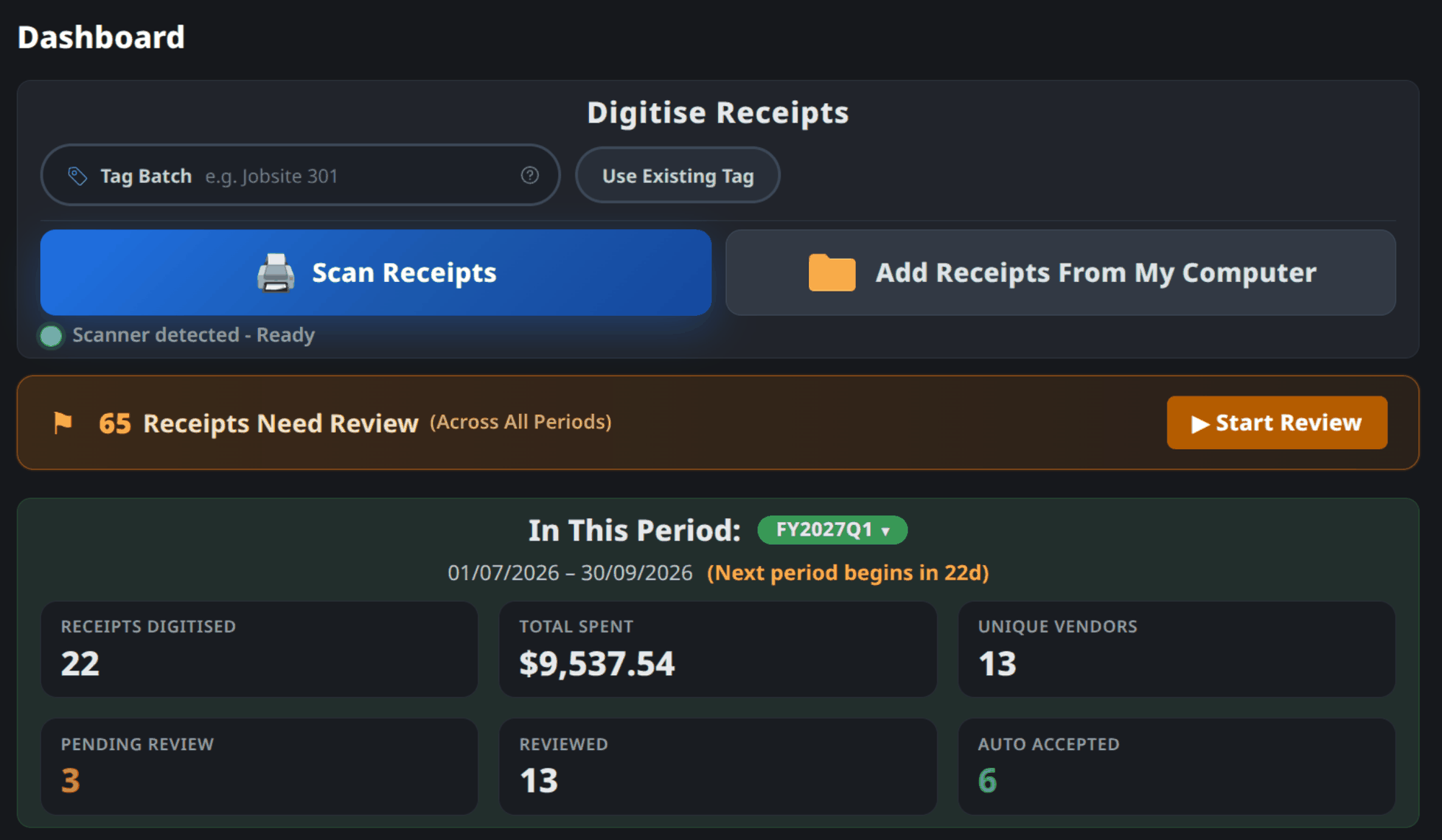This screenshot has height=840, width=1442.
Task: Click the printer icon on Scan Receipts
Action: [276, 273]
